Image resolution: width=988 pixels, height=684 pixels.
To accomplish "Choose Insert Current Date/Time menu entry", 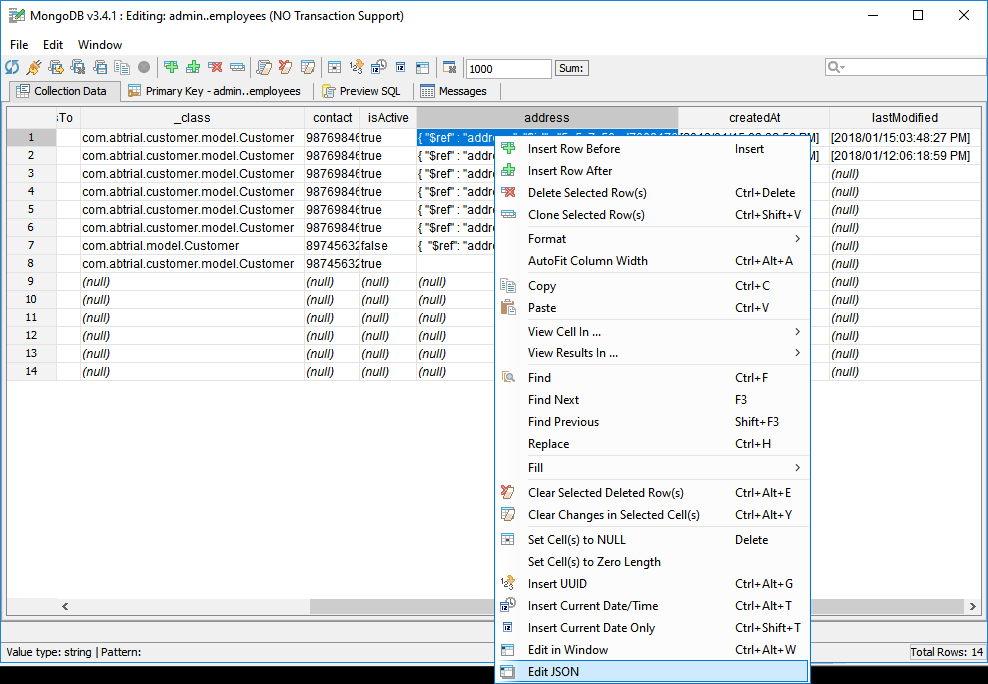I will [x=654, y=606].
